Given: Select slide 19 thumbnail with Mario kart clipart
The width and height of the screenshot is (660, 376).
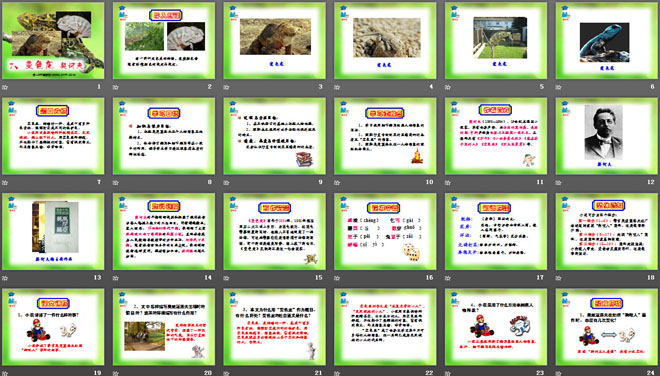Looking at the screenshot, I should (53, 327).
